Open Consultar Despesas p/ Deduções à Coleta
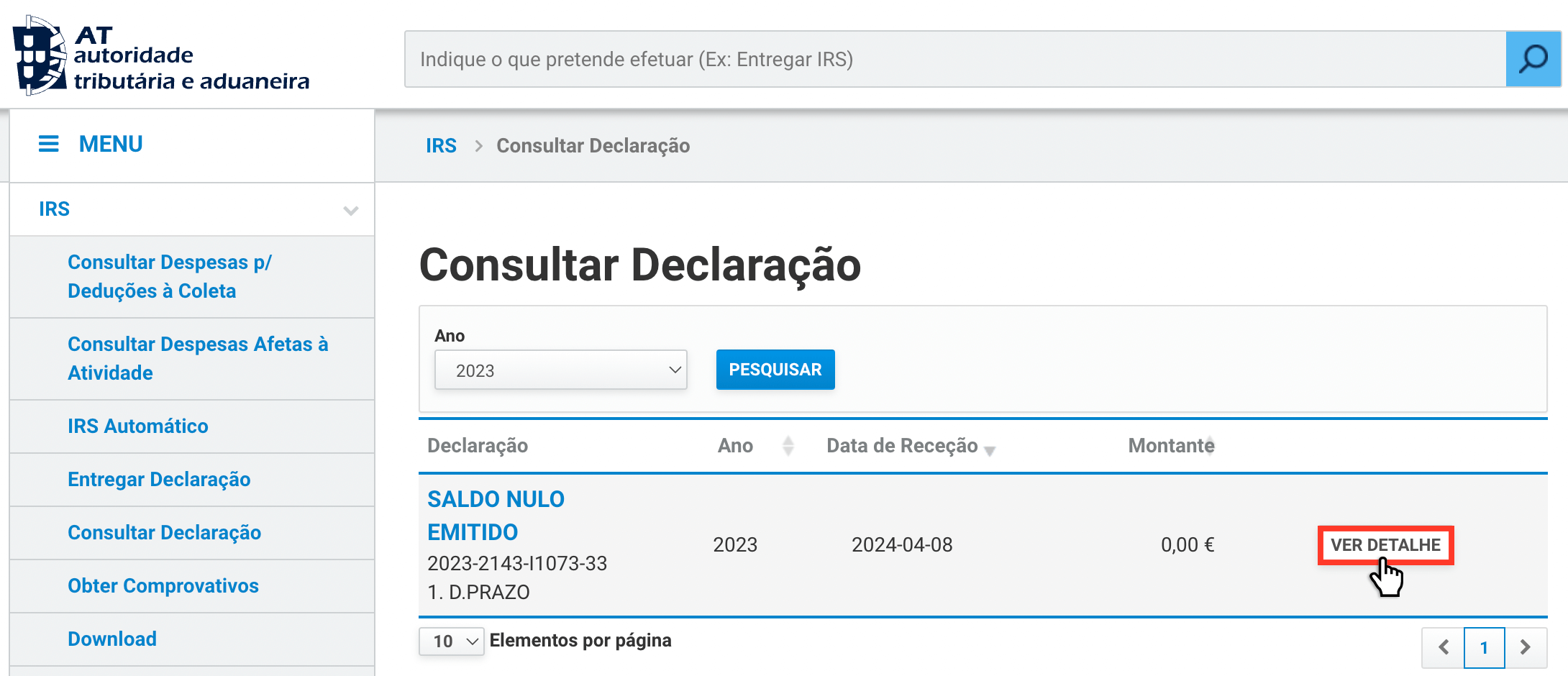1568x676 pixels. (x=169, y=277)
